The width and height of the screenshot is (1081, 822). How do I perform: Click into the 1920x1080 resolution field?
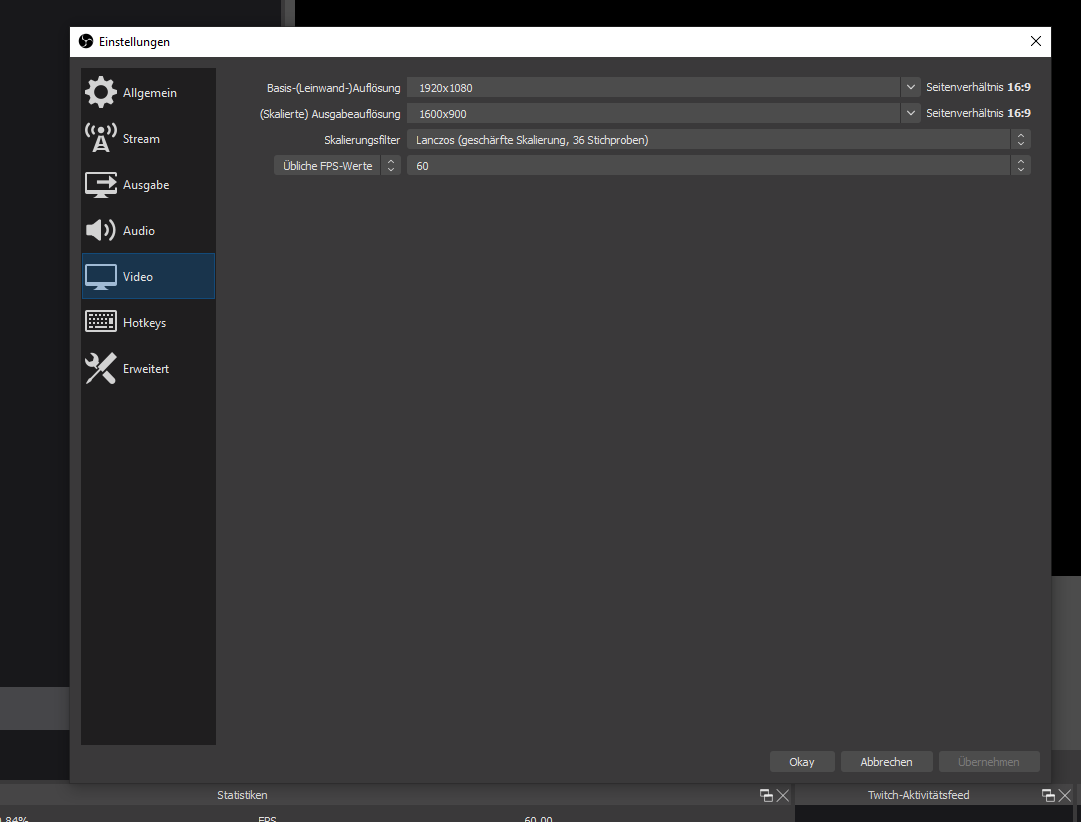(652, 88)
